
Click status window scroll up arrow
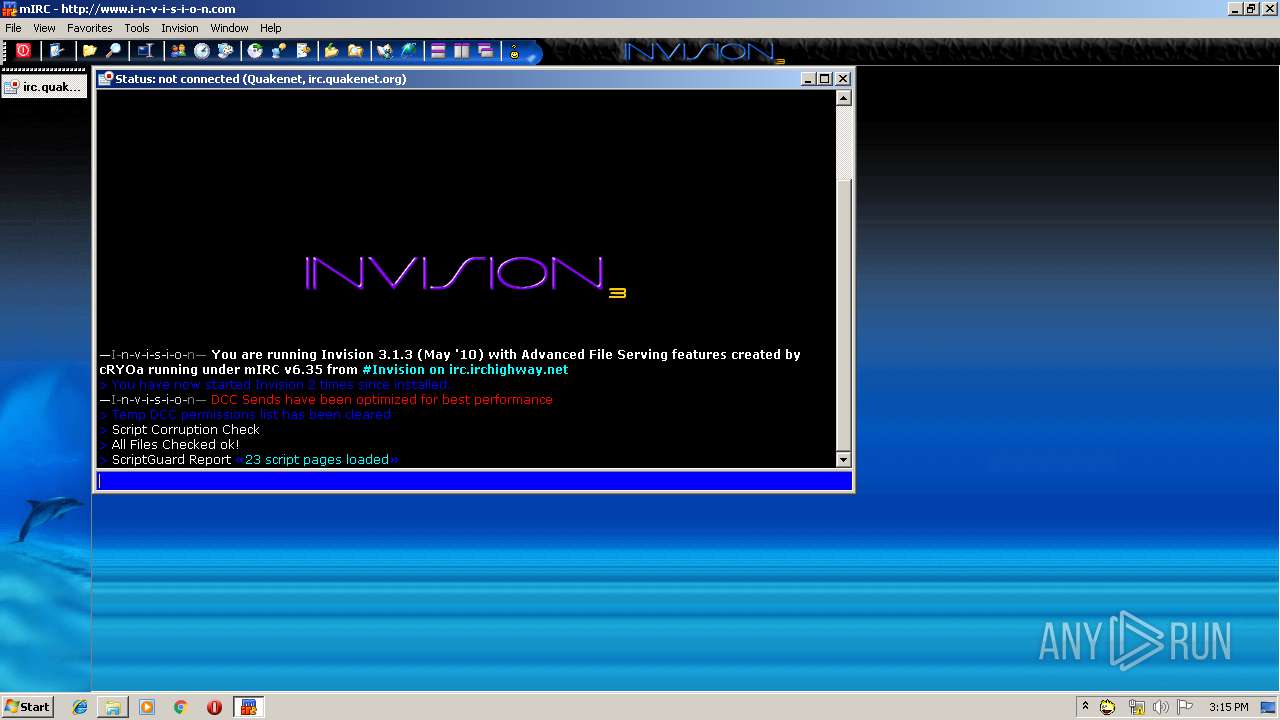[843, 98]
